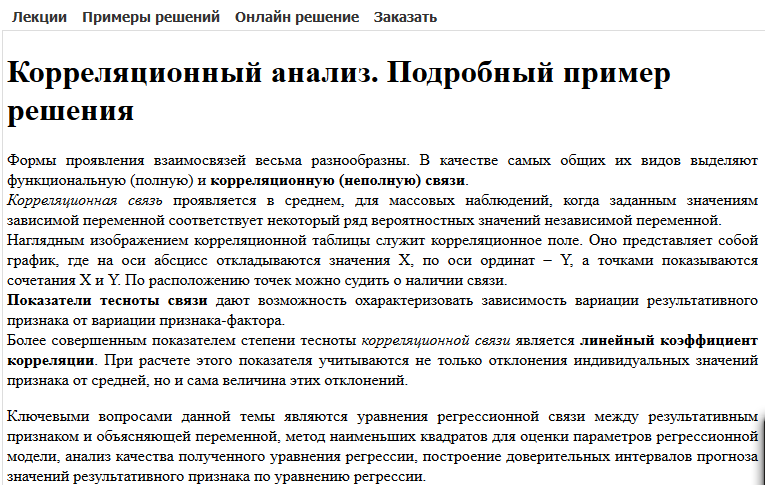The width and height of the screenshot is (765, 485).
Task: Click italic phrase Корреляционная связь at paragraph start
Action: pos(84,201)
